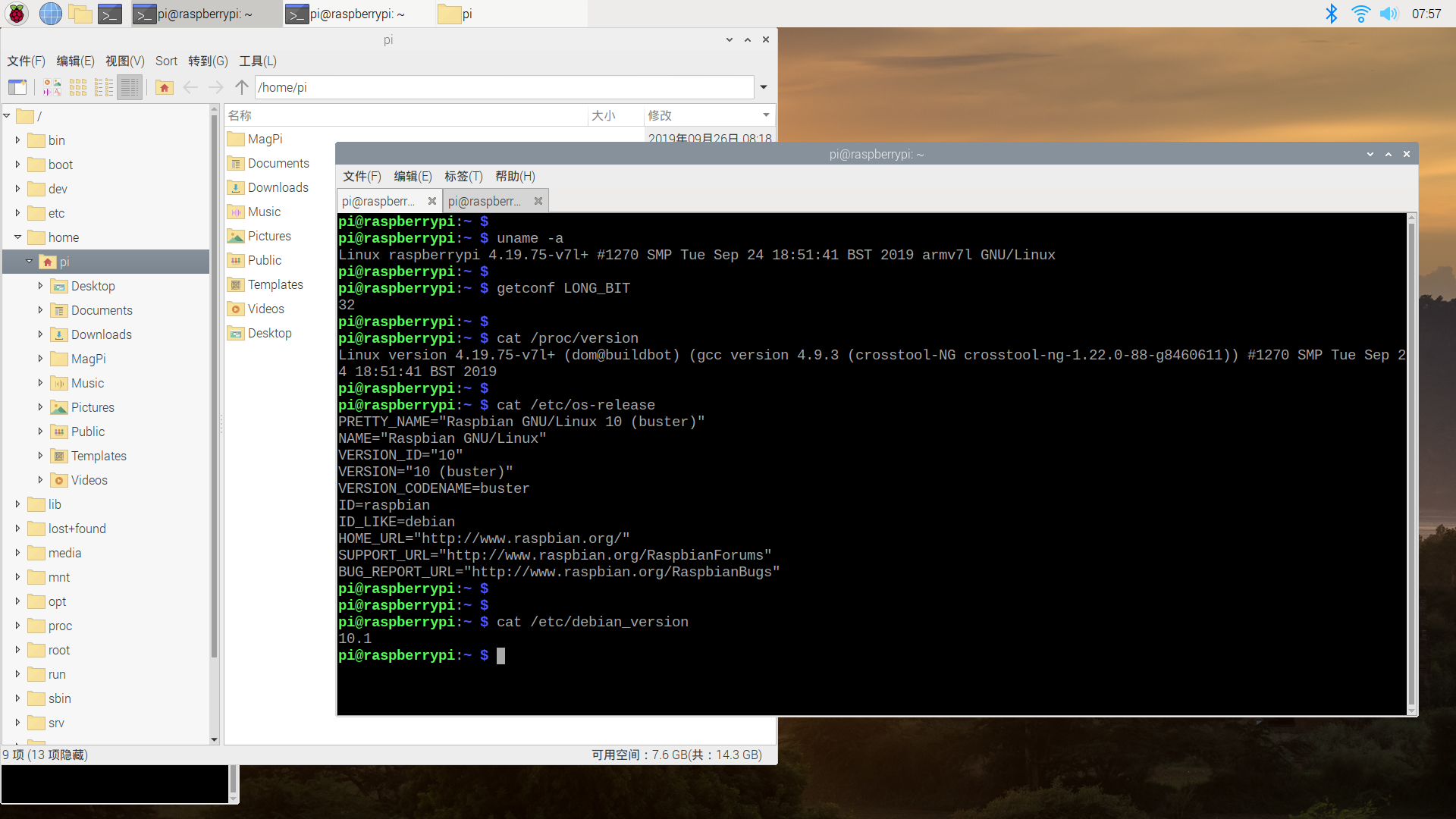1456x819 pixels.
Task: Open the Sort menu
Action: pos(166,61)
